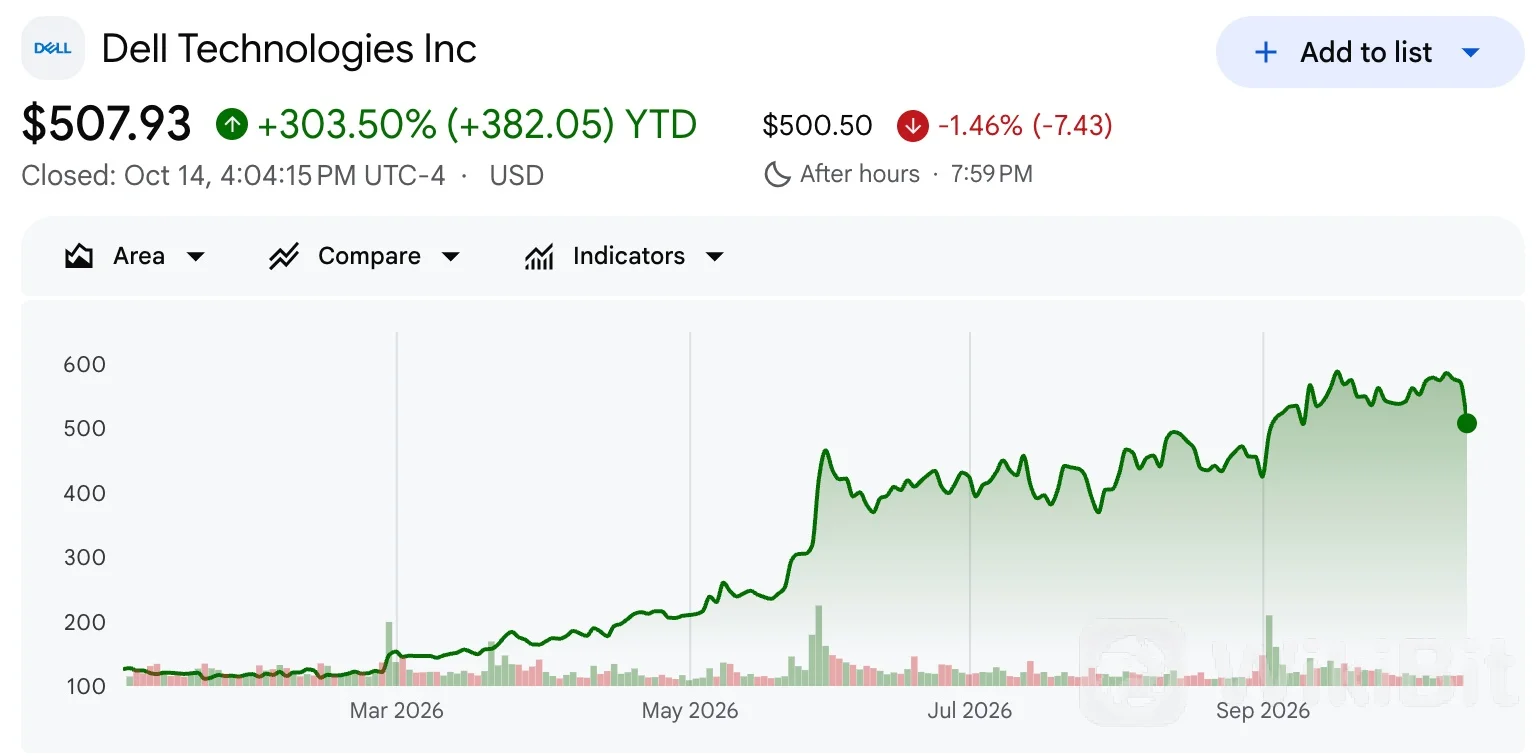This screenshot has height=756, width=1540.
Task: Click the red down-arrow after-hours icon
Action: pos(912,125)
